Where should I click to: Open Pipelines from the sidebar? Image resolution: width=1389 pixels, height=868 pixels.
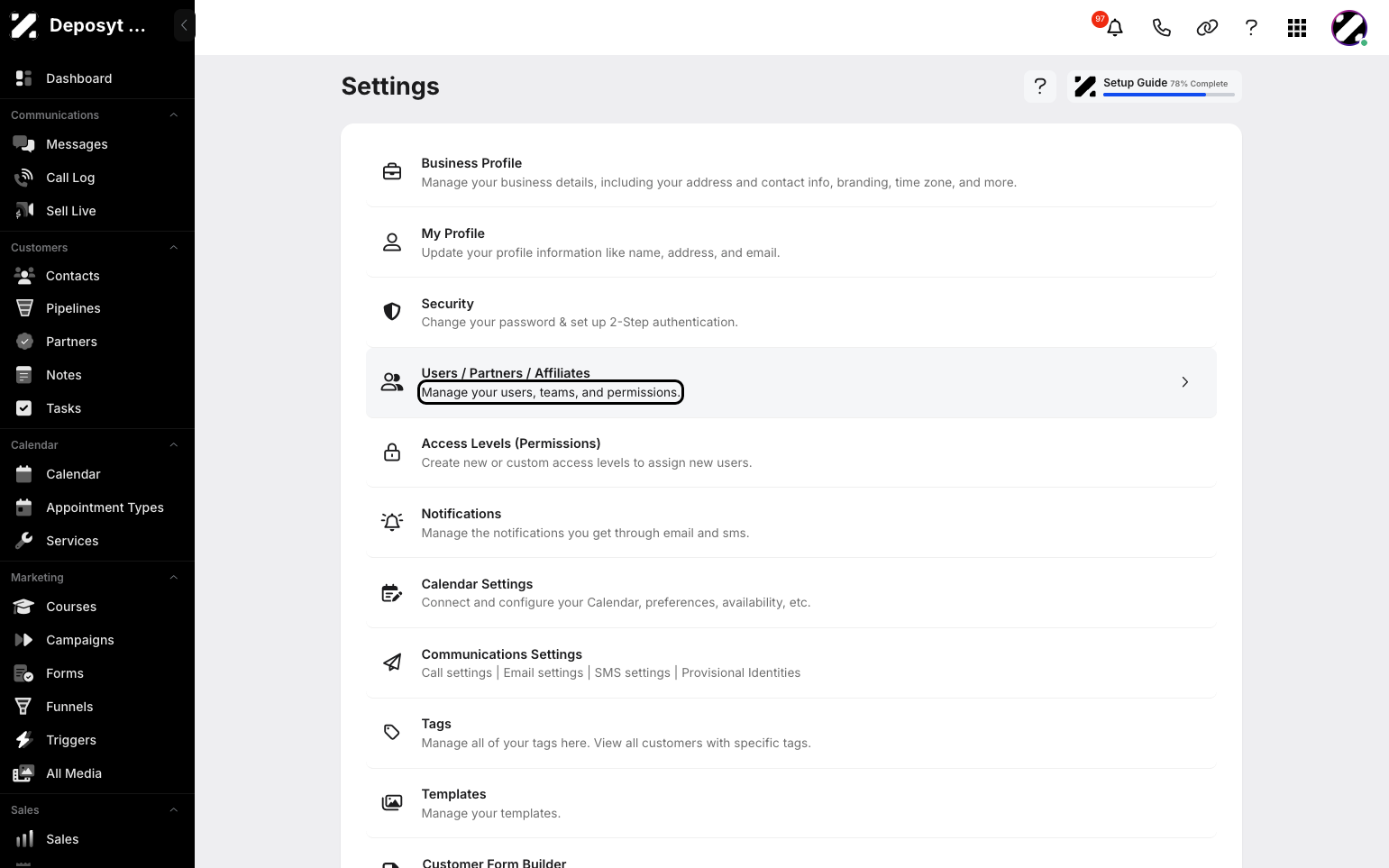97,308
